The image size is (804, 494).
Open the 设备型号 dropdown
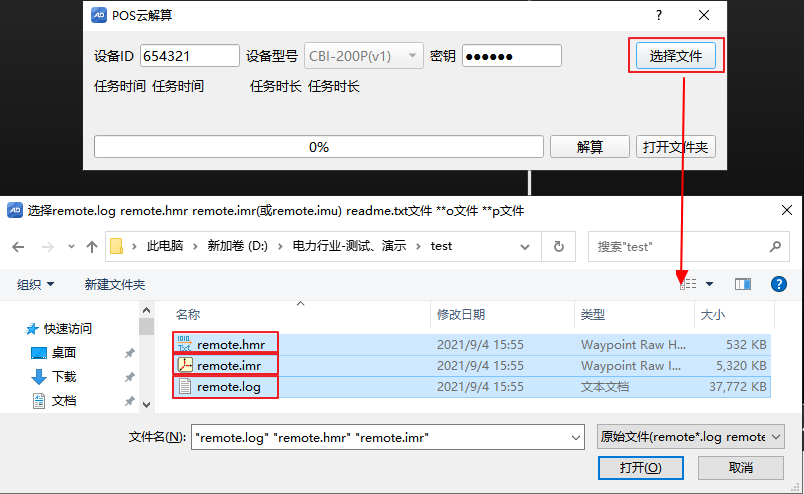pyautogui.click(x=364, y=56)
